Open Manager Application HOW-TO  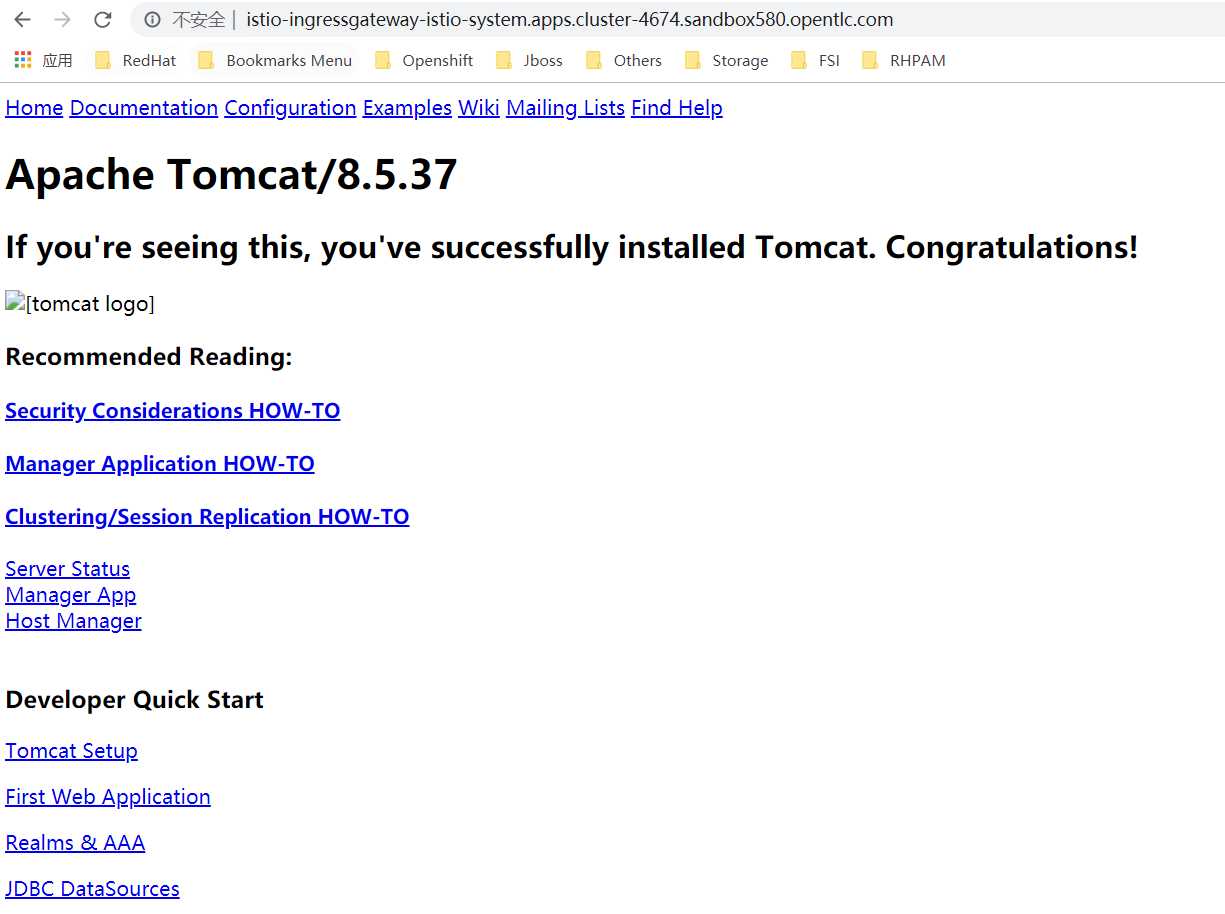click(160, 464)
